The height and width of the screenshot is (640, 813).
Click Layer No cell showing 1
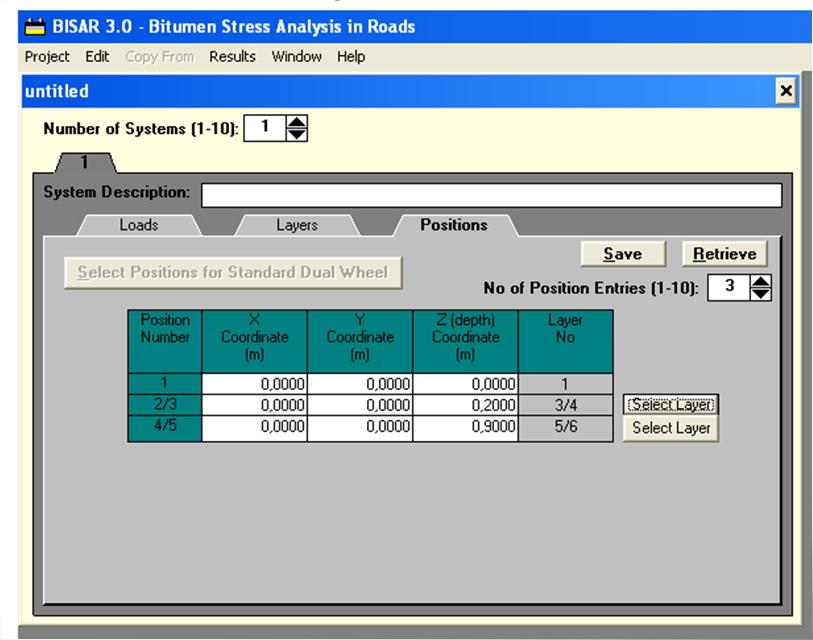[x=566, y=384]
